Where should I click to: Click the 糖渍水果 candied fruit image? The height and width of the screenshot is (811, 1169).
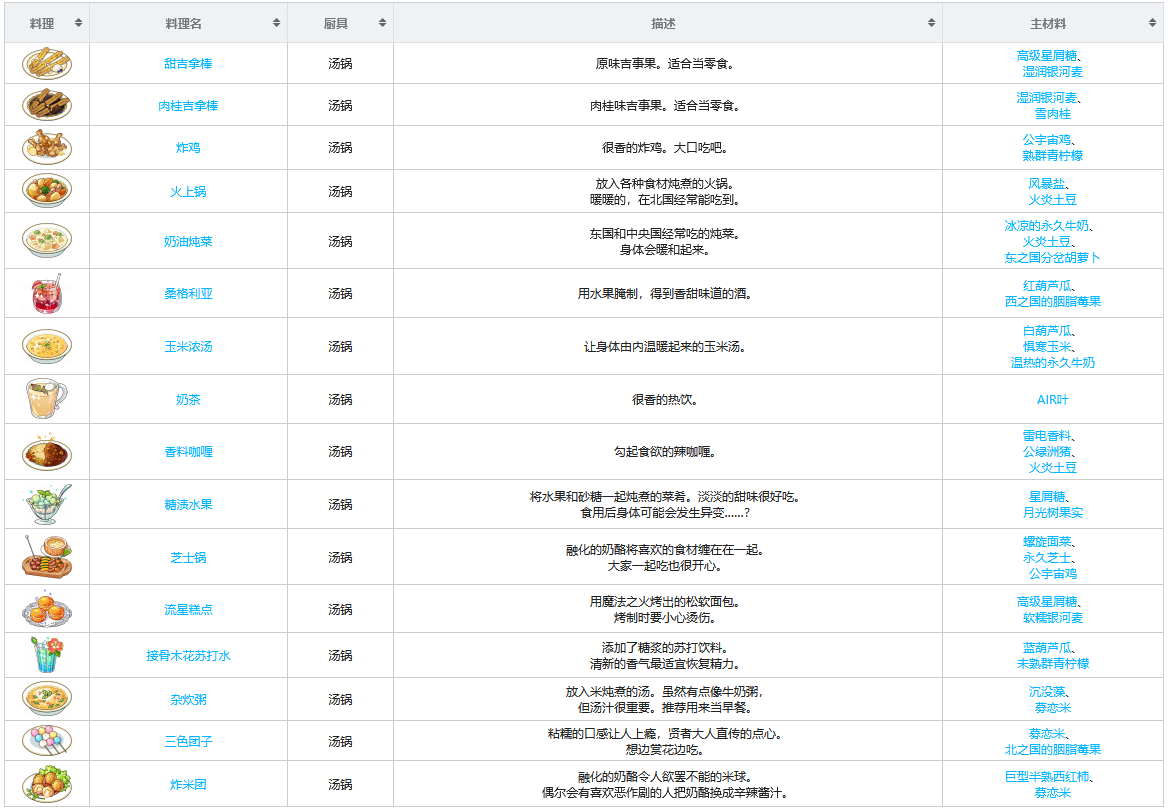47,504
